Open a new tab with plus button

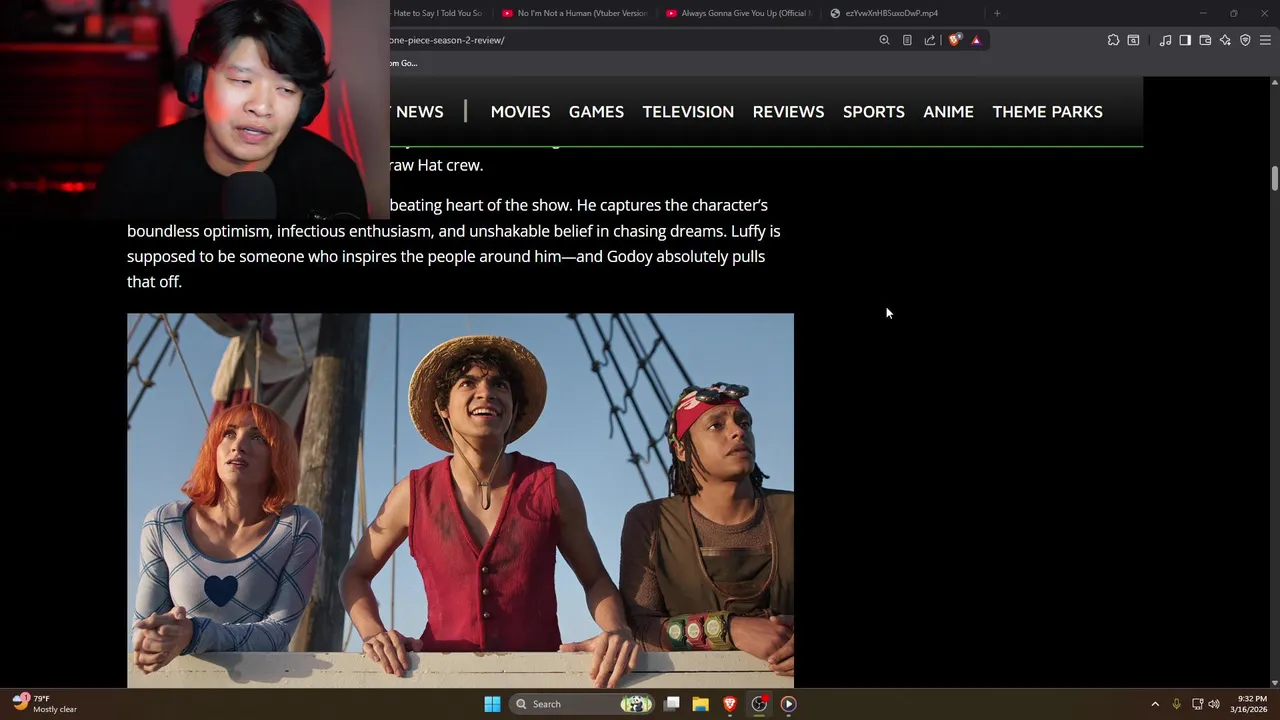(x=997, y=13)
